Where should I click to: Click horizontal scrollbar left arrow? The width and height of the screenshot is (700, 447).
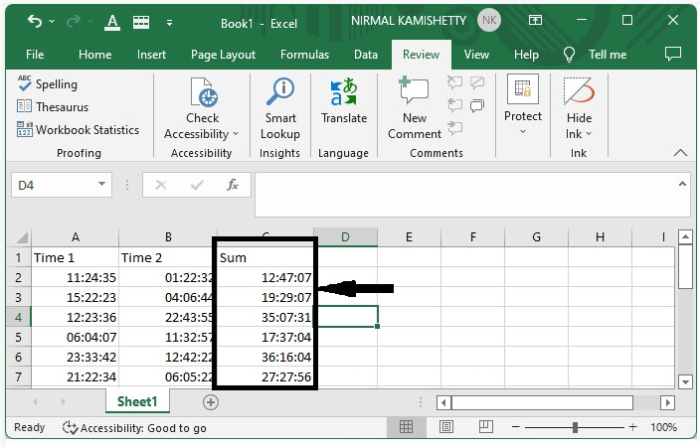pos(443,403)
